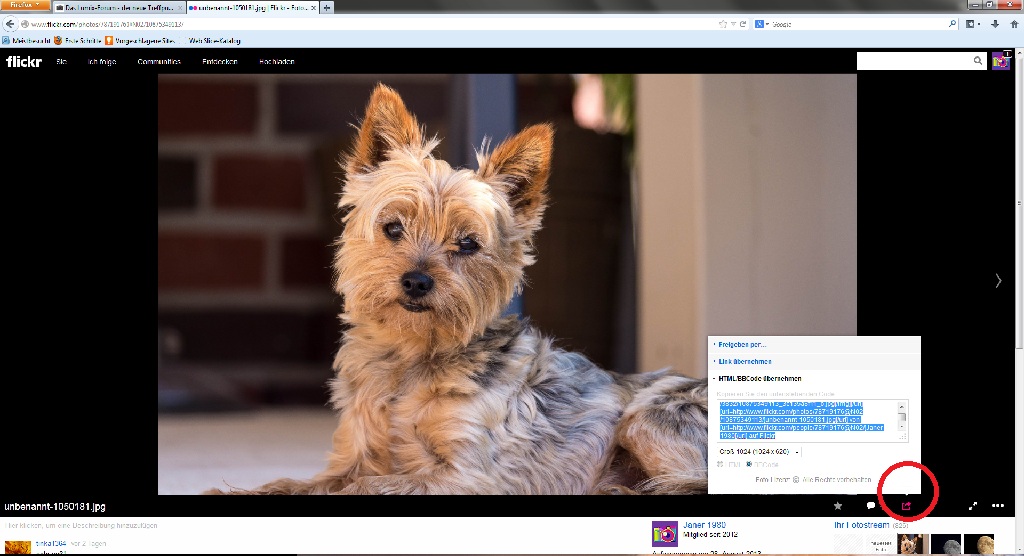Mark photo as favorite with star icon
The image size is (1024, 556).
click(838, 506)
